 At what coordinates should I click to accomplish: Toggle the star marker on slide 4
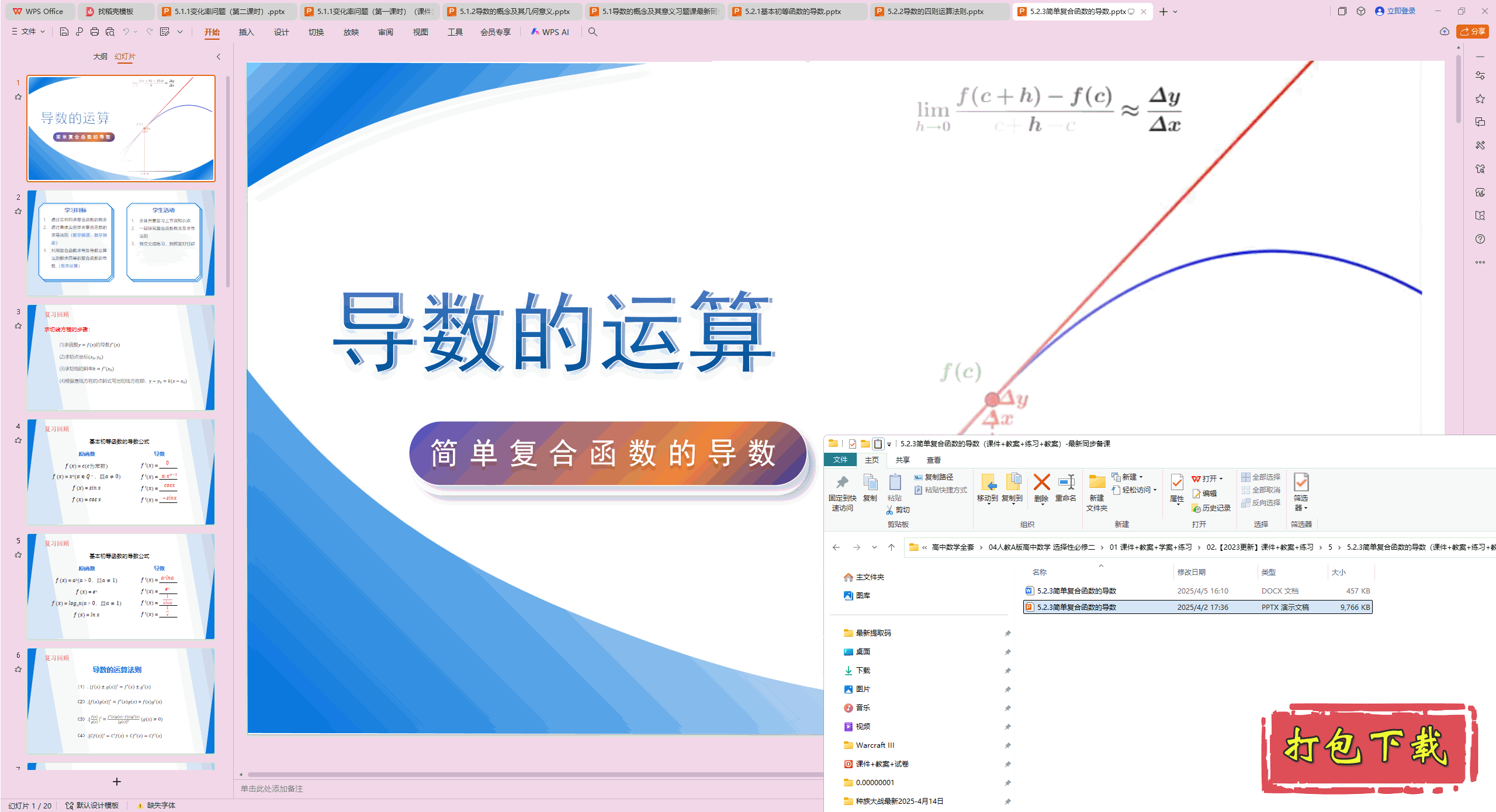18,440
